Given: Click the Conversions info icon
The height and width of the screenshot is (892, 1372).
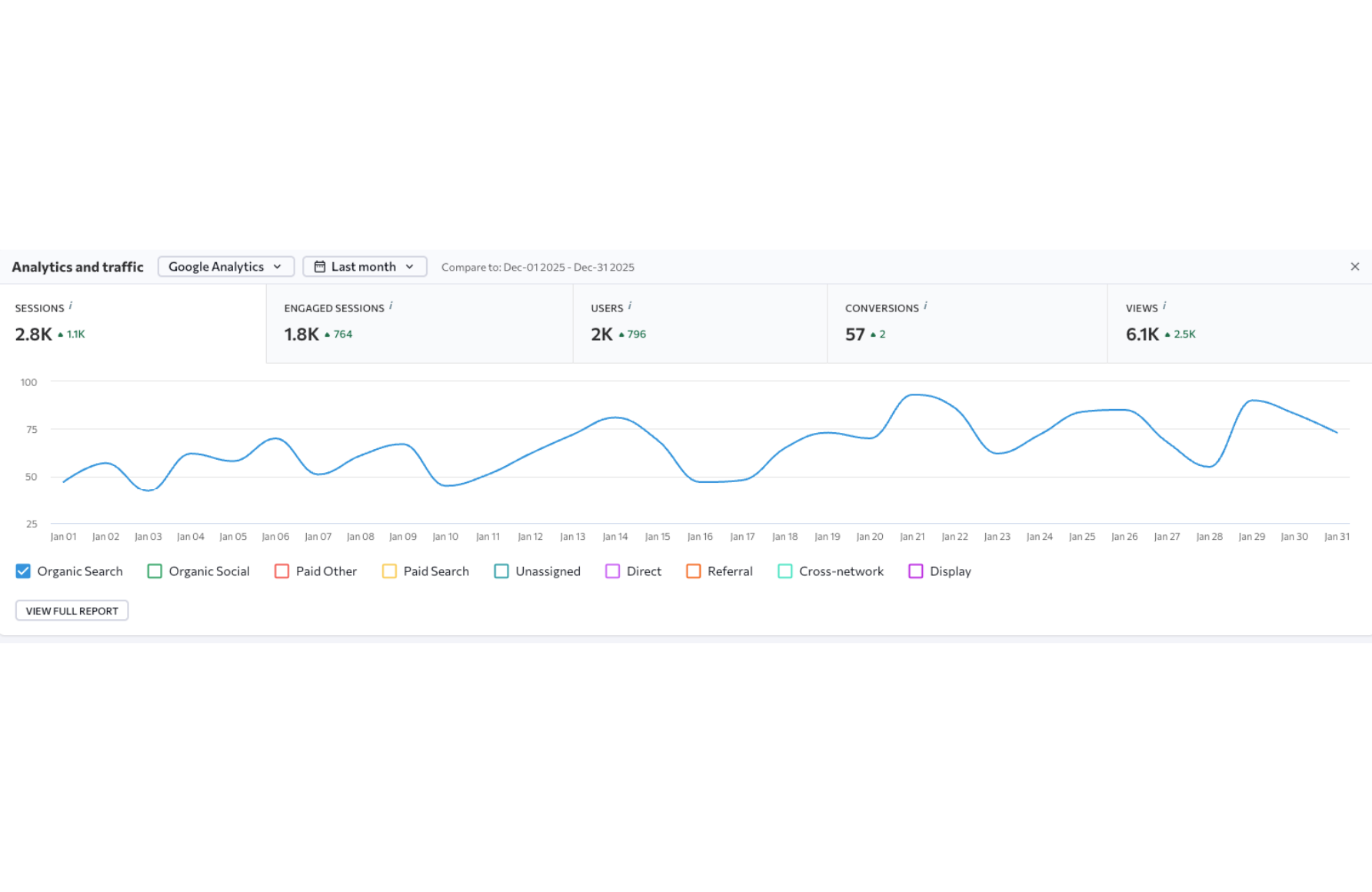Looking at the screenshot, I should [x=925, y=306].
